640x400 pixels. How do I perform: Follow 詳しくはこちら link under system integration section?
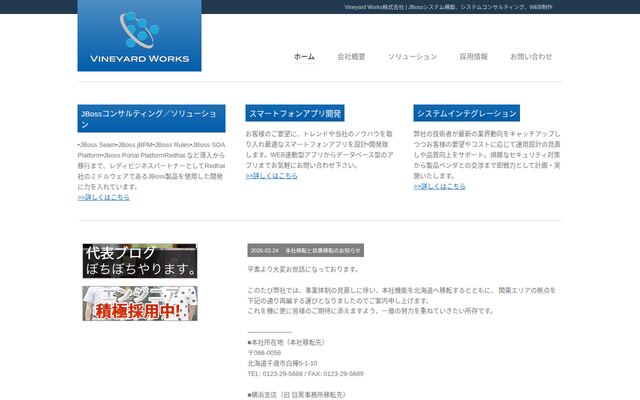click(x=439, y=187)
